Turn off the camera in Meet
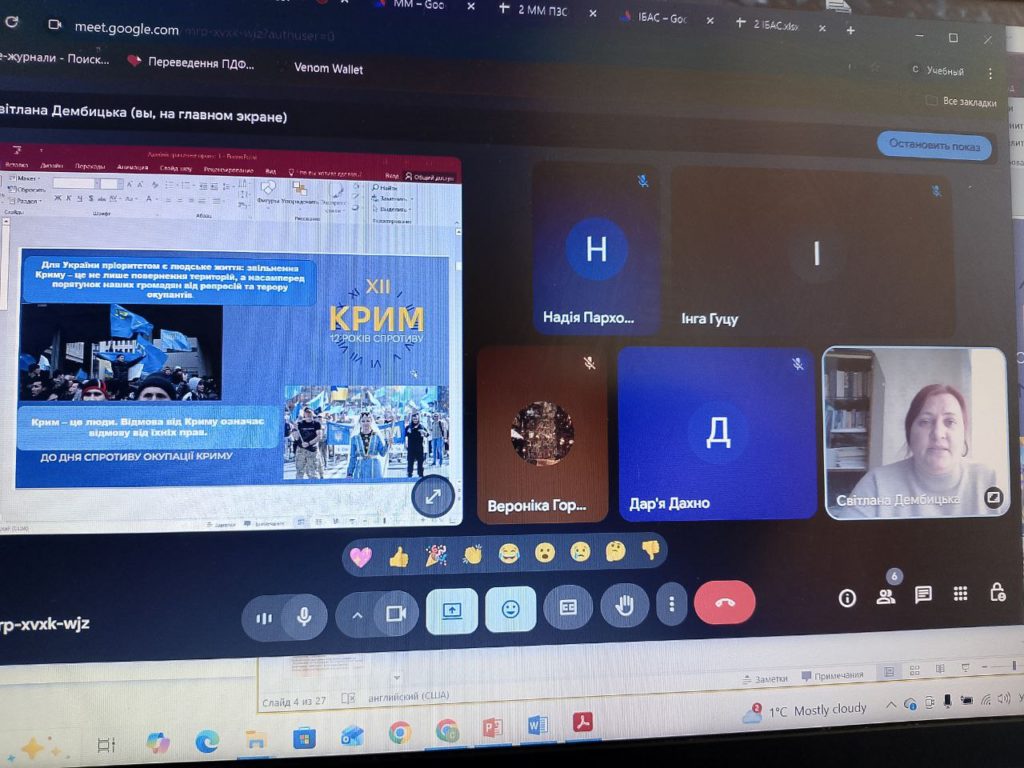Screen dimensions: 1024x768 click(x=395, y=614)
